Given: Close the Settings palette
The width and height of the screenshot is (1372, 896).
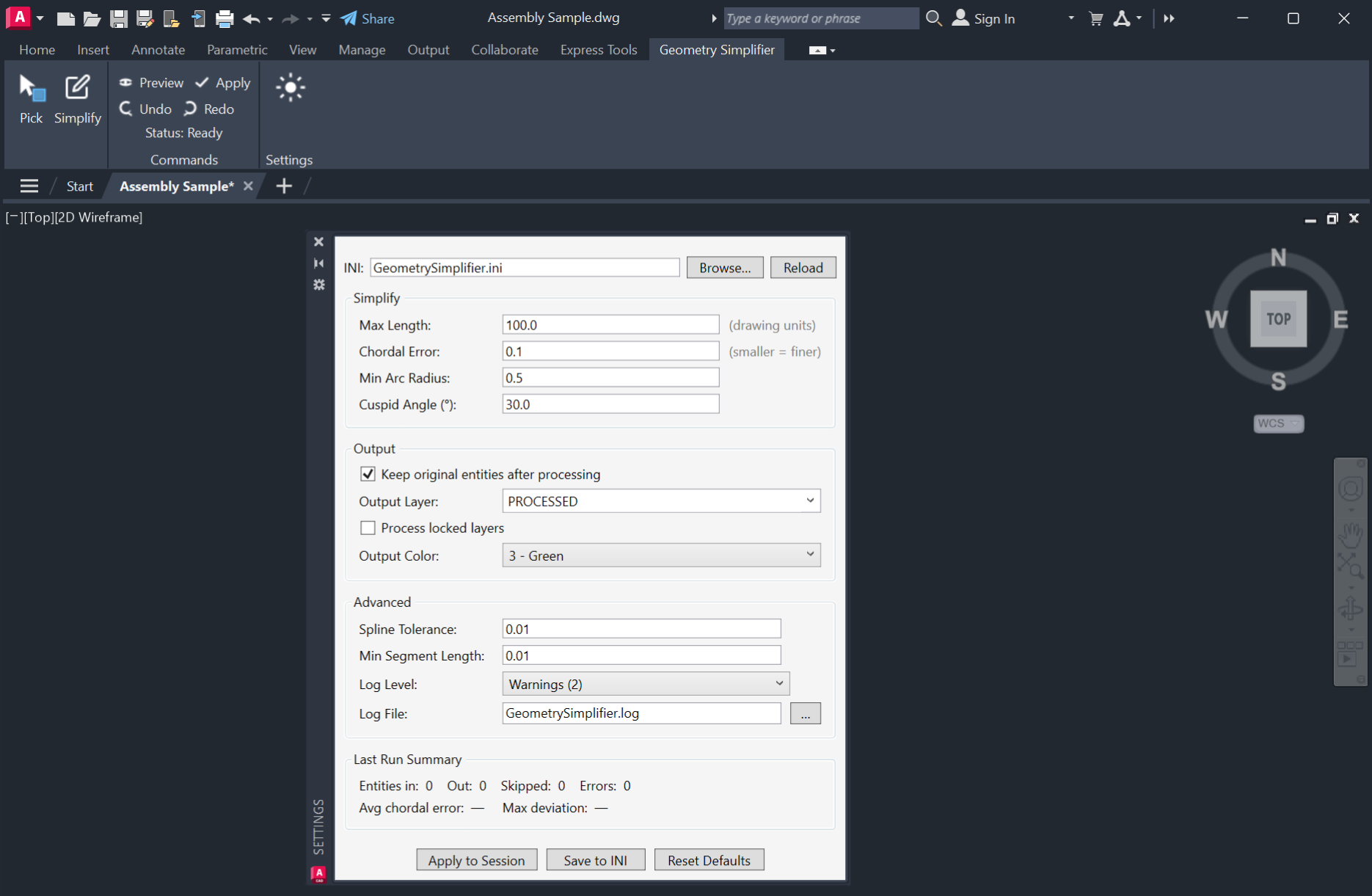Looking at the screenshot, I should click(x=318, y=242).
